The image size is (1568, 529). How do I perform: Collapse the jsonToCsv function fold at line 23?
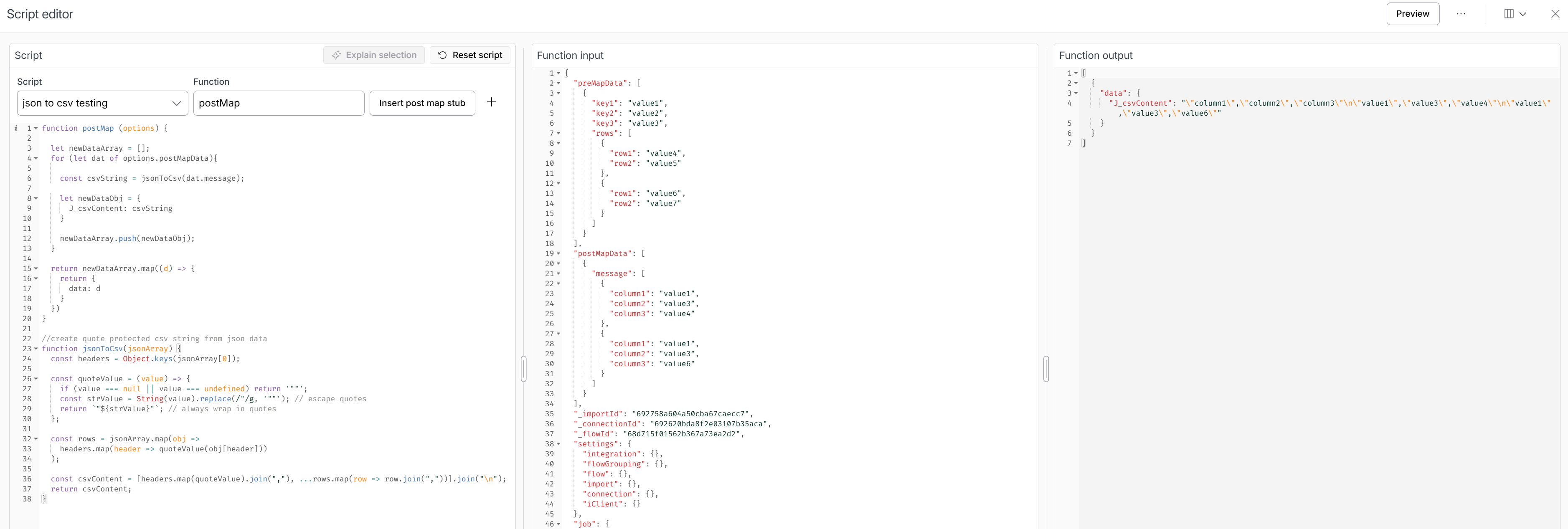pyautogui.click(x=36, y=349)
